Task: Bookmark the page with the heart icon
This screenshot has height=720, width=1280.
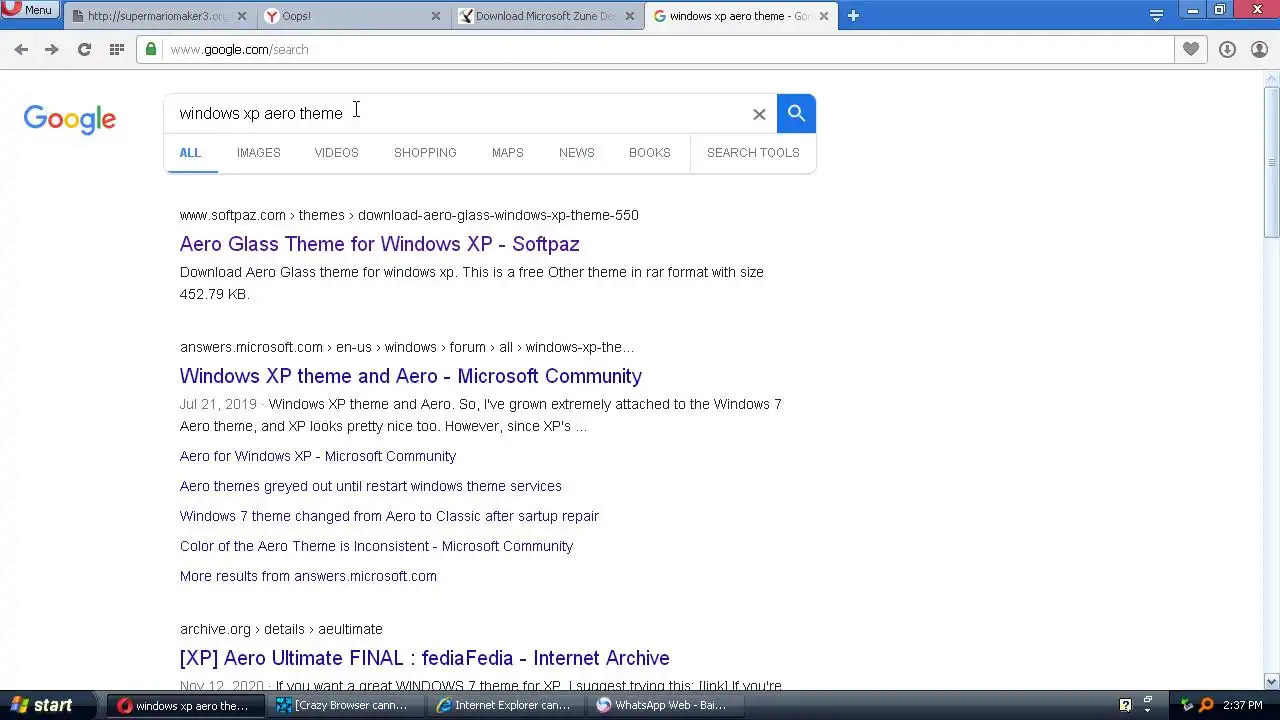Action: coord(1190,49)
